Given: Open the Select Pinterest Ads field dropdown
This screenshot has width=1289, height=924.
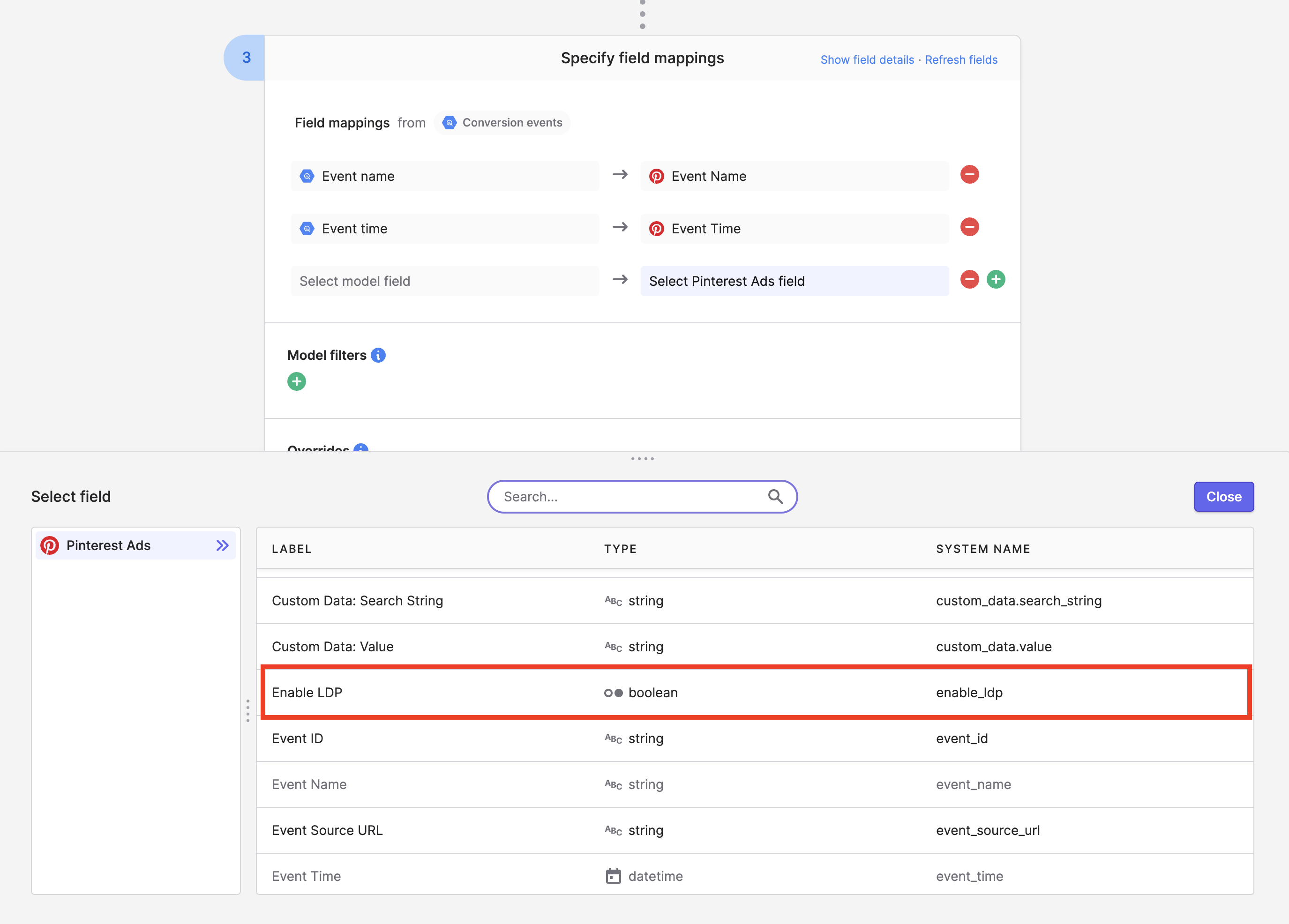Looking at the screenshot, I should pyautogui.click(x=794, y=281).
